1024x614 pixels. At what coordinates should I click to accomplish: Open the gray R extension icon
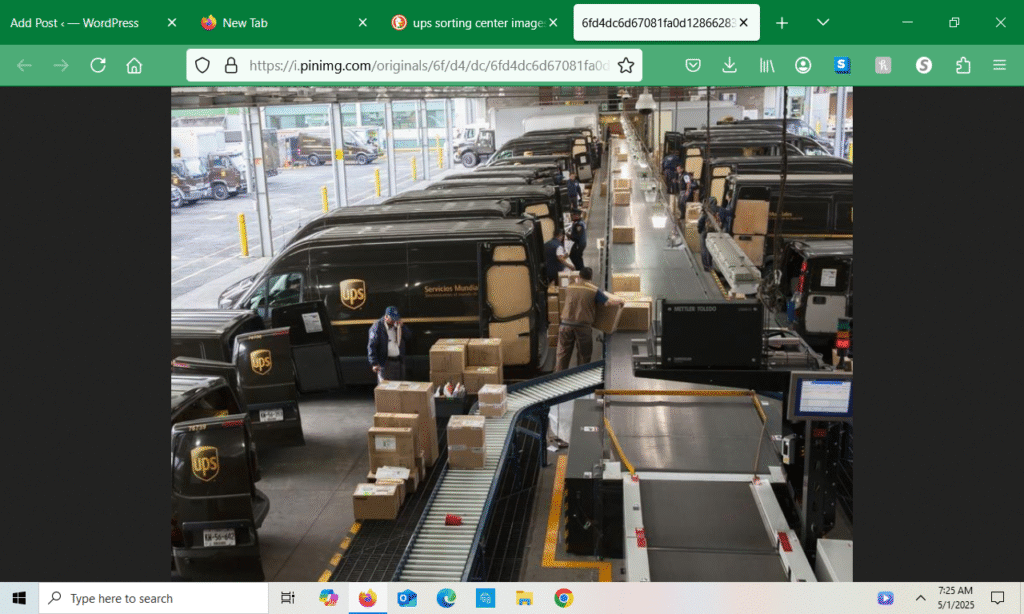pyautogui.click(x=883, y=65)
